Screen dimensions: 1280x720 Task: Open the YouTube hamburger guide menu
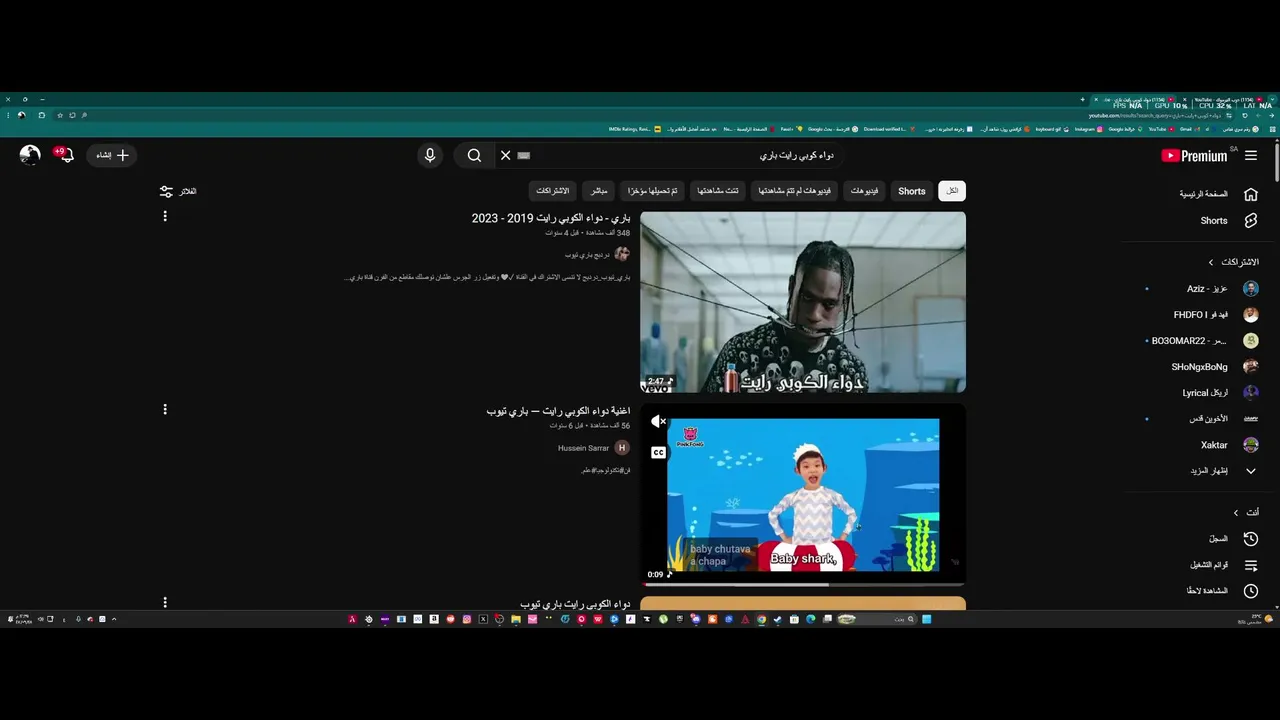coord(1251,155)
